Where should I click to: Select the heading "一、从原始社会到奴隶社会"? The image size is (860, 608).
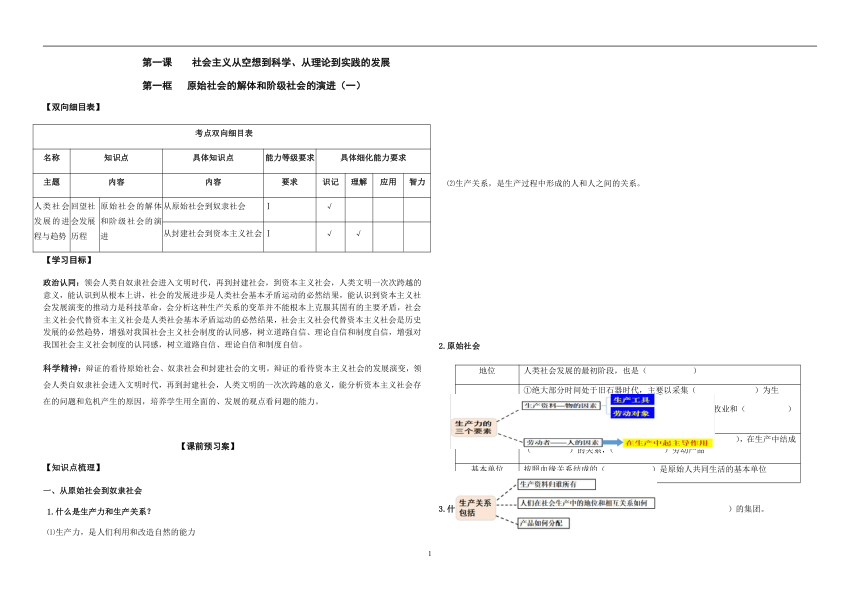click(x=93, y=491)
